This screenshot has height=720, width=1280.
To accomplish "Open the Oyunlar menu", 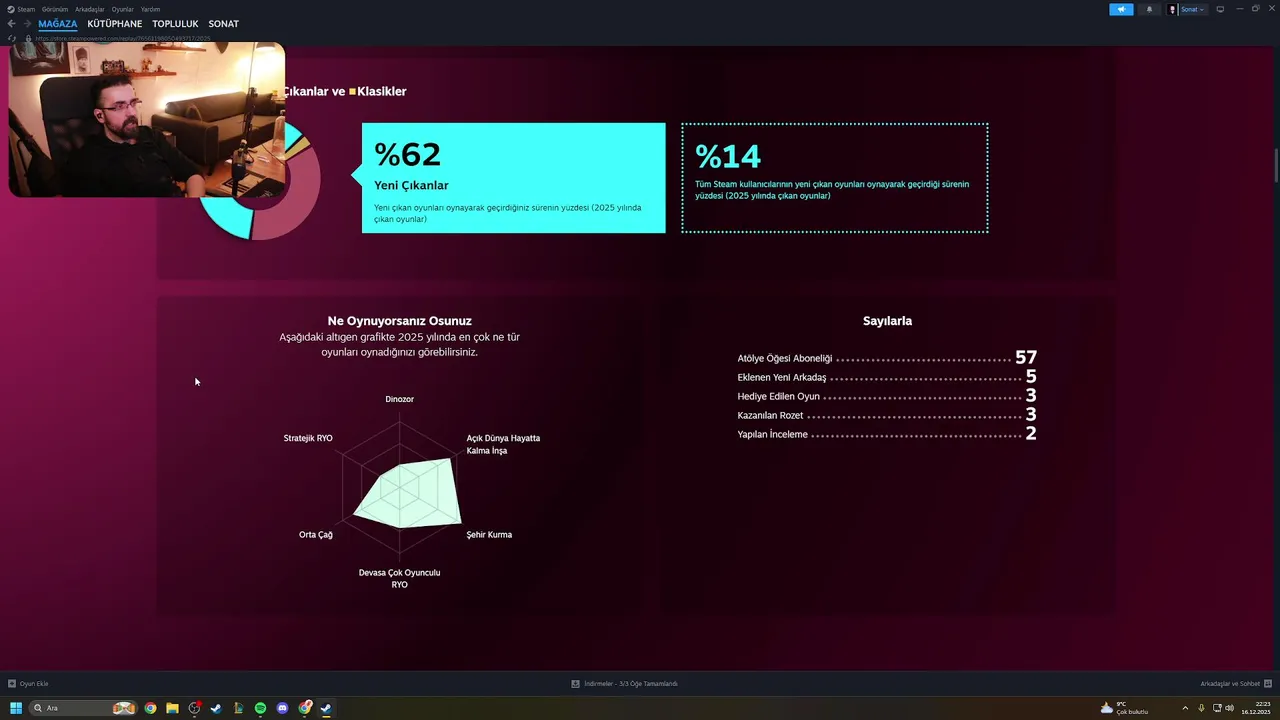I will pos(123,9).
